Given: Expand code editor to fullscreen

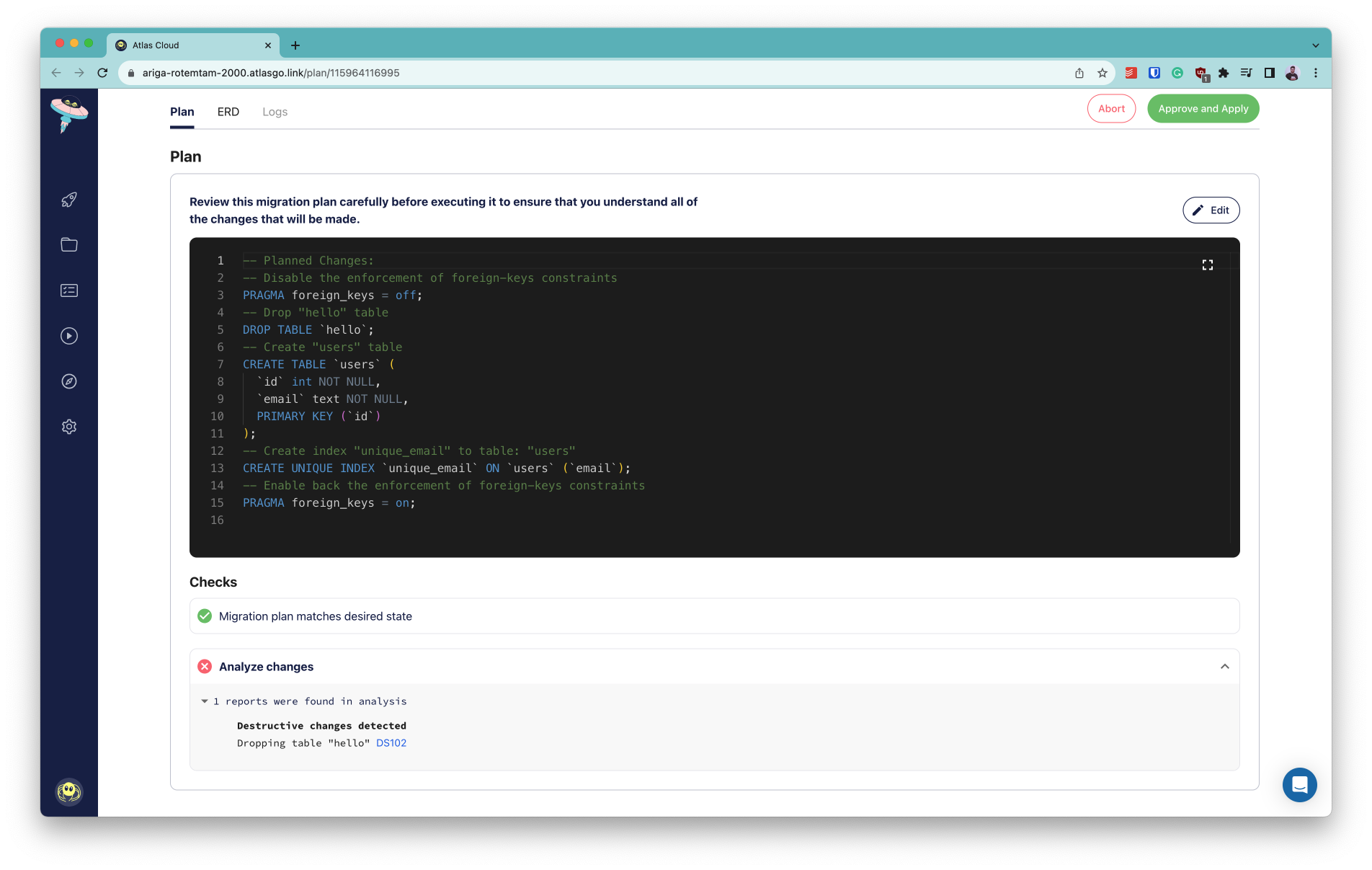Looking at the screenshot, I should 1208,265.
